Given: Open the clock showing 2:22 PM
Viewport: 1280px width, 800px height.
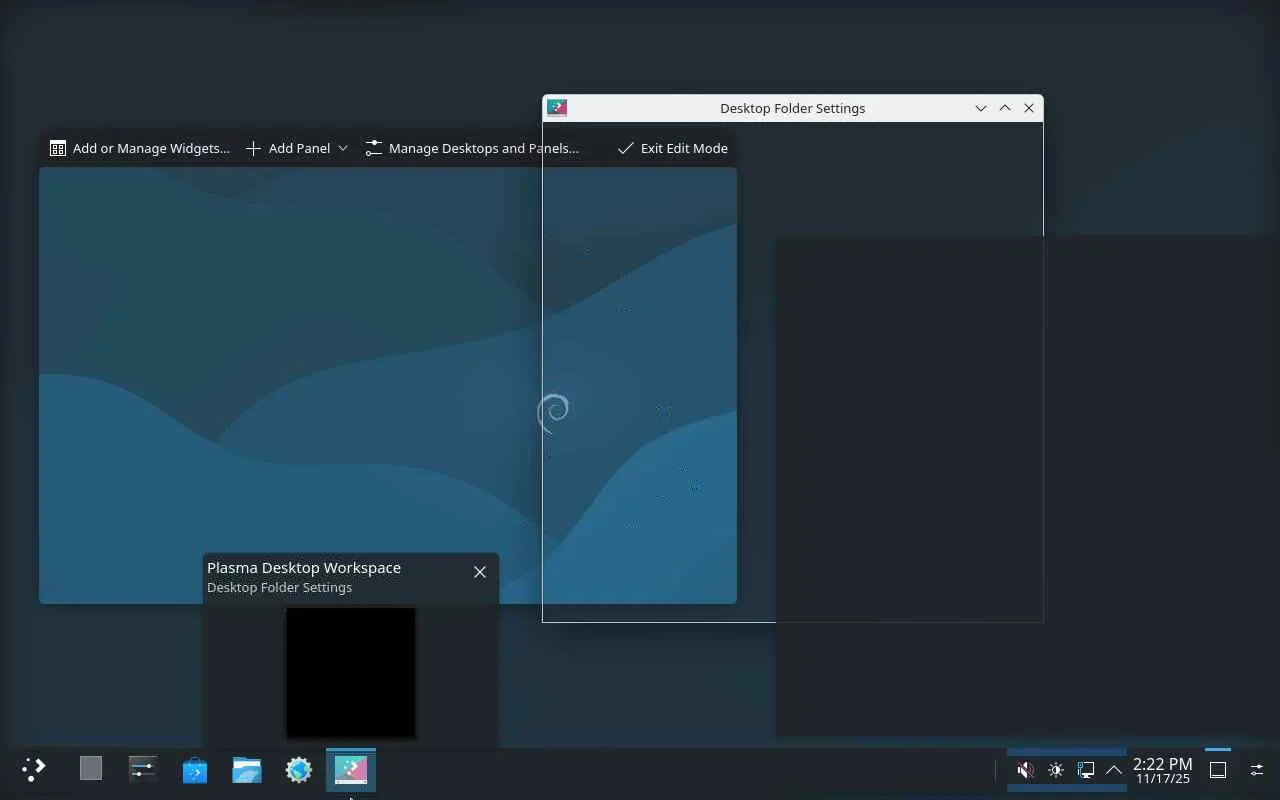Looking at the screenshot, I should (1163, 770).
